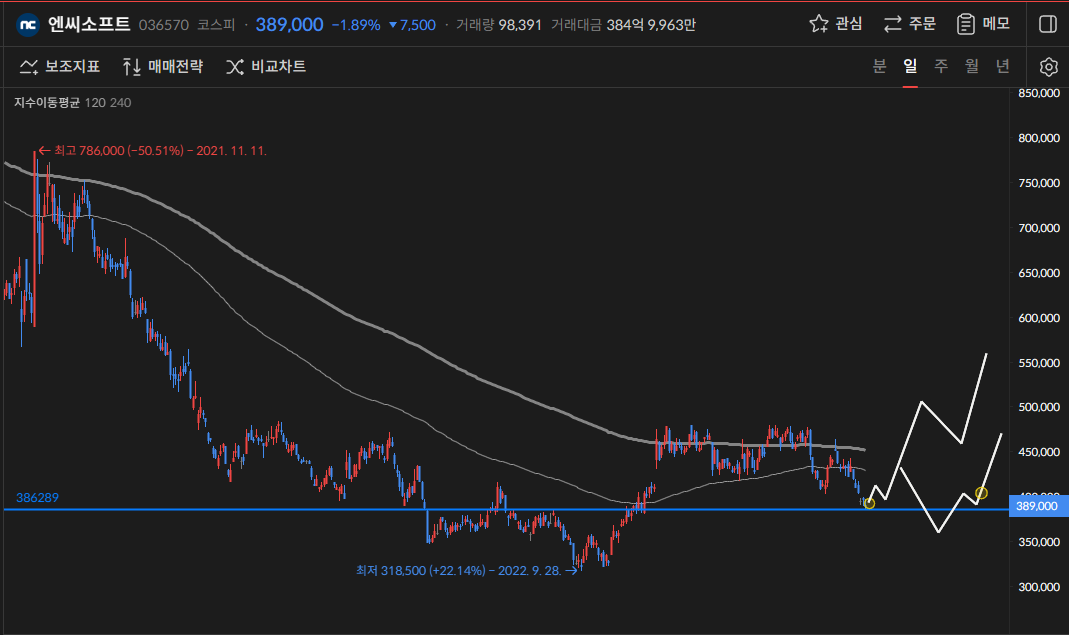Open 비교차트 comparison chart
1069x635 pixels.
tap(266, 67)
